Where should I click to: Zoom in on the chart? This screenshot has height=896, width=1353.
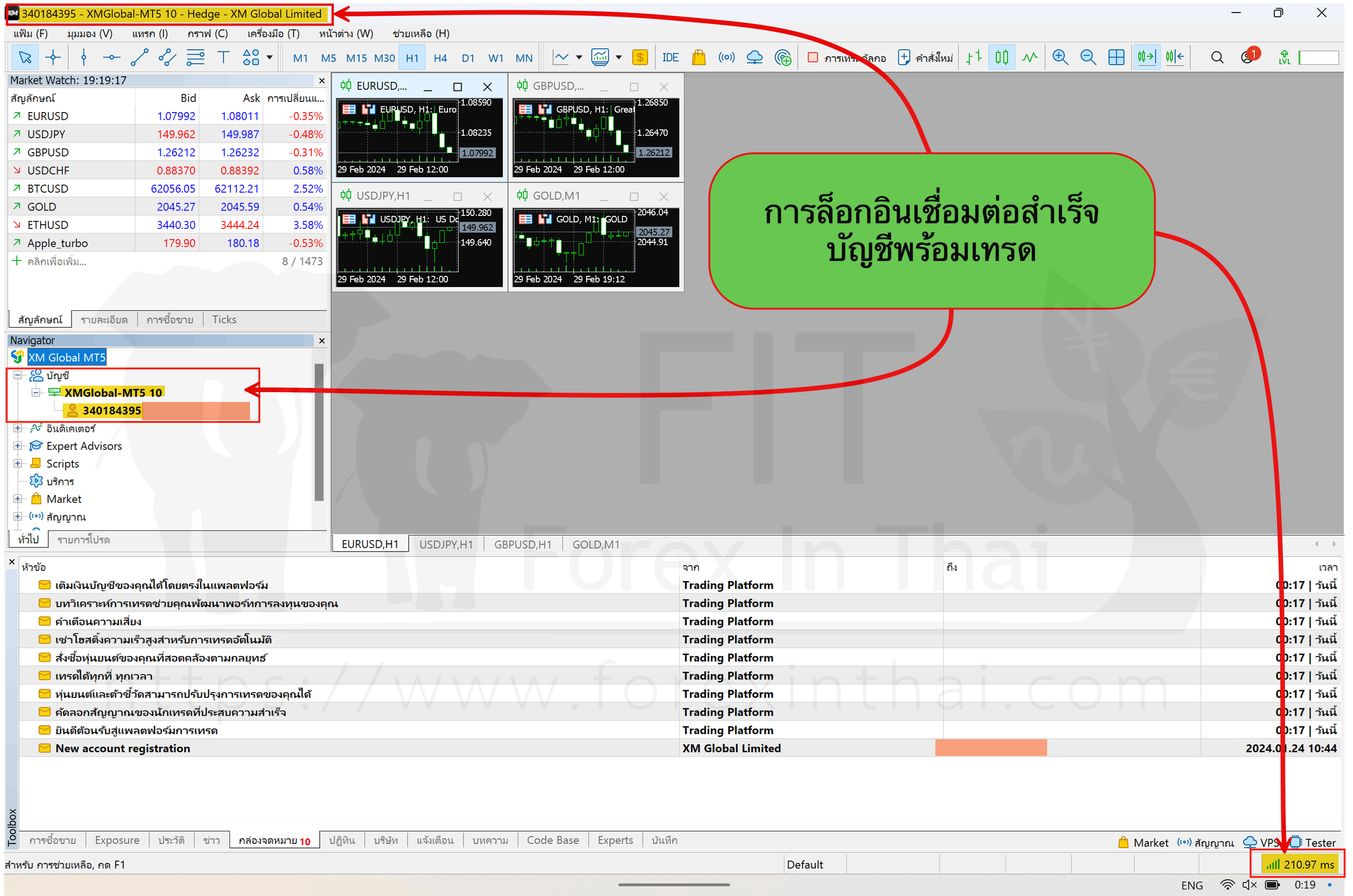[x=1060, y=57]
